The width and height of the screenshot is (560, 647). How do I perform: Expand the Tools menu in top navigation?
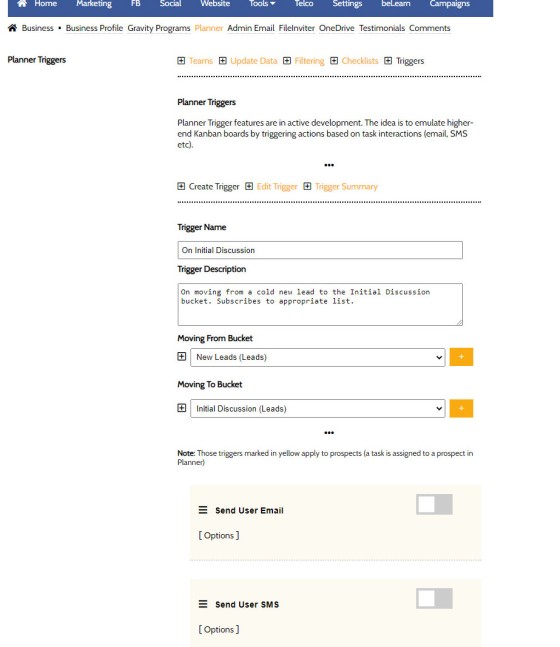pos(262,4)
